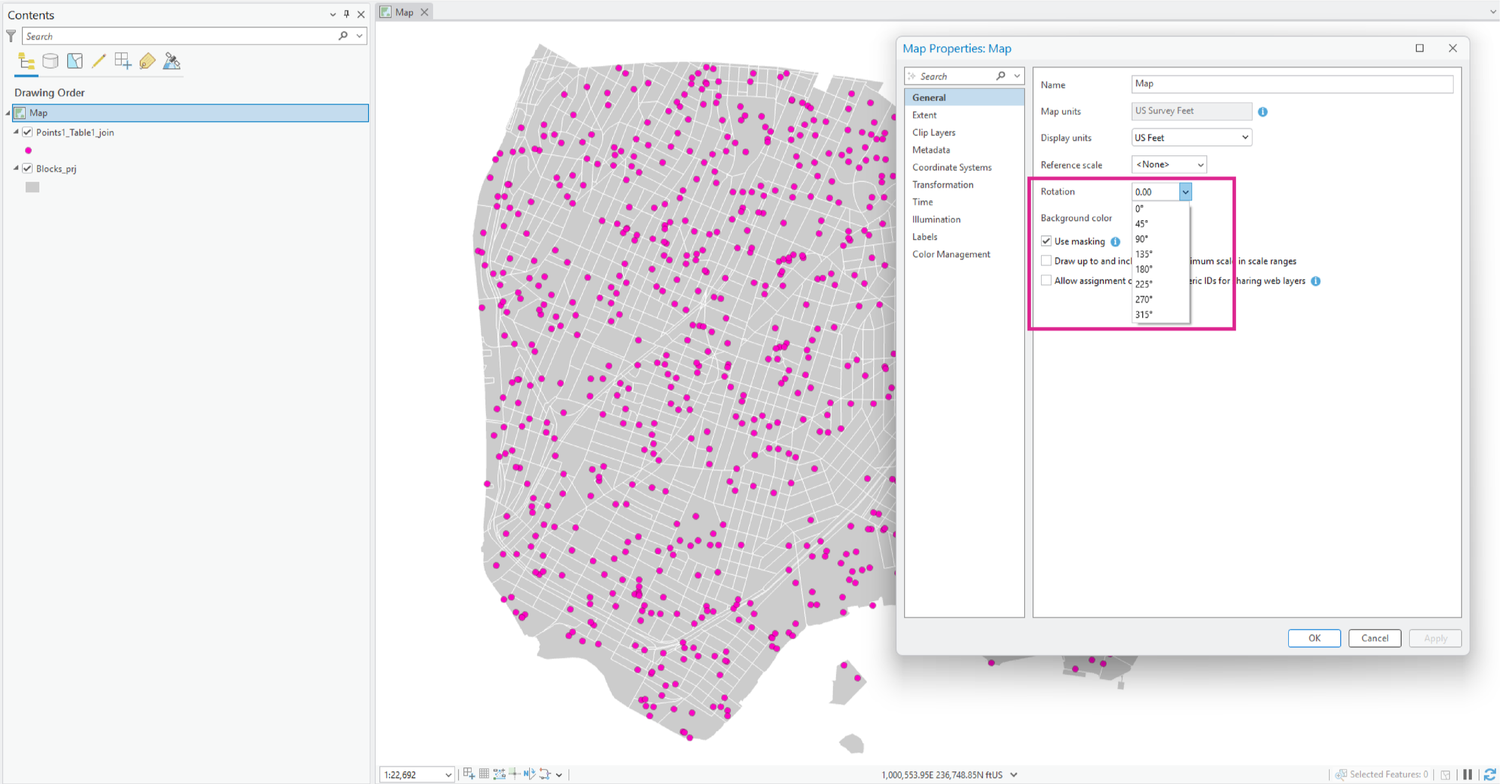
Task: Open List By Snapping view
Action: click(123, 60)
